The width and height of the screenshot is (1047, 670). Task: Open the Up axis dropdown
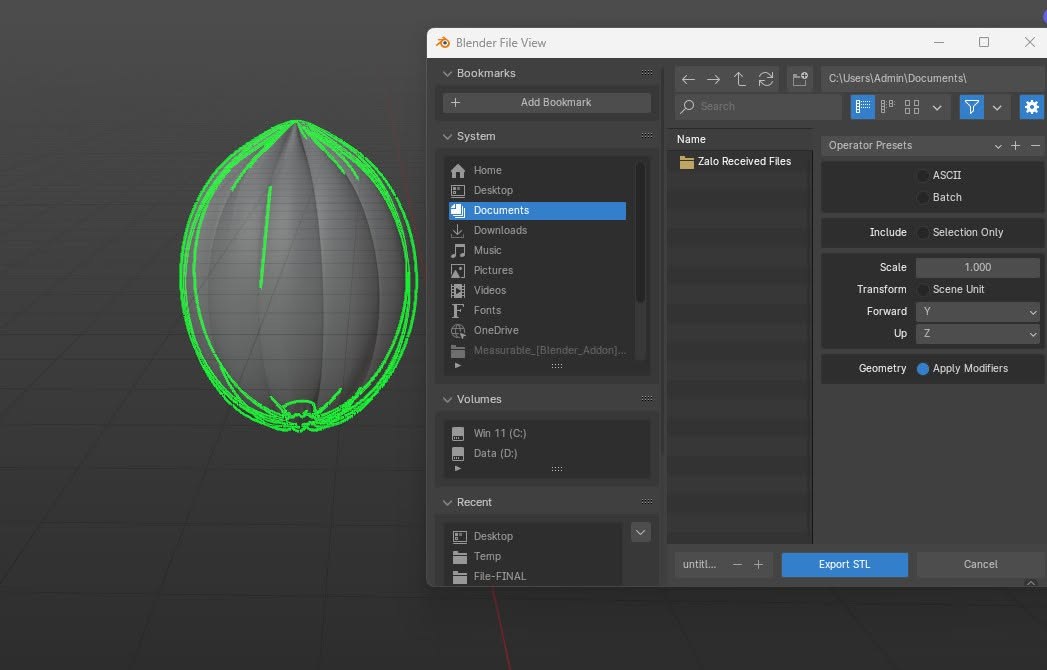tap(978, 333)
